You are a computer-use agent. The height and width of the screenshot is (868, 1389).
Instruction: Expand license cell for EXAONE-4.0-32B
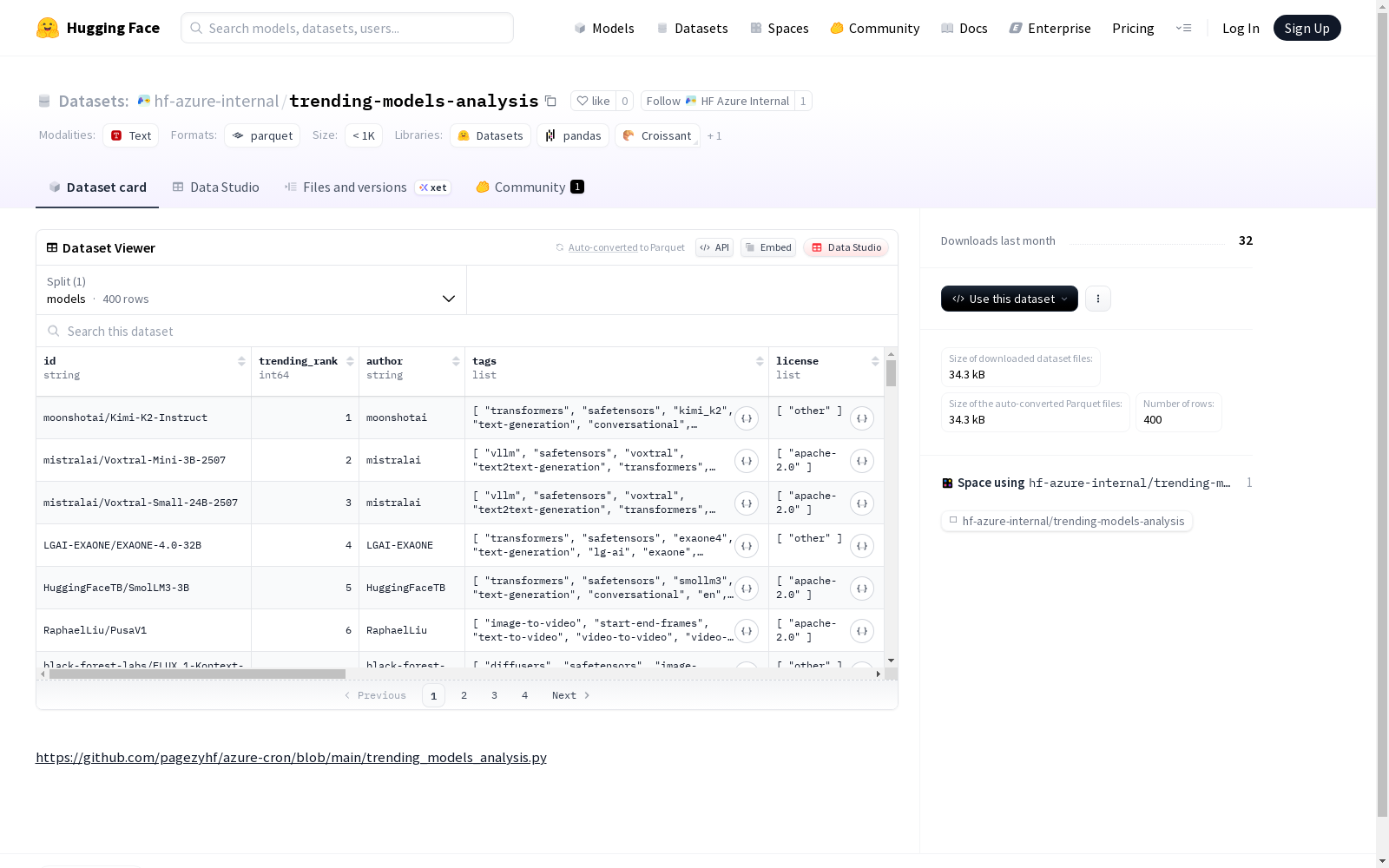(862, 546)
